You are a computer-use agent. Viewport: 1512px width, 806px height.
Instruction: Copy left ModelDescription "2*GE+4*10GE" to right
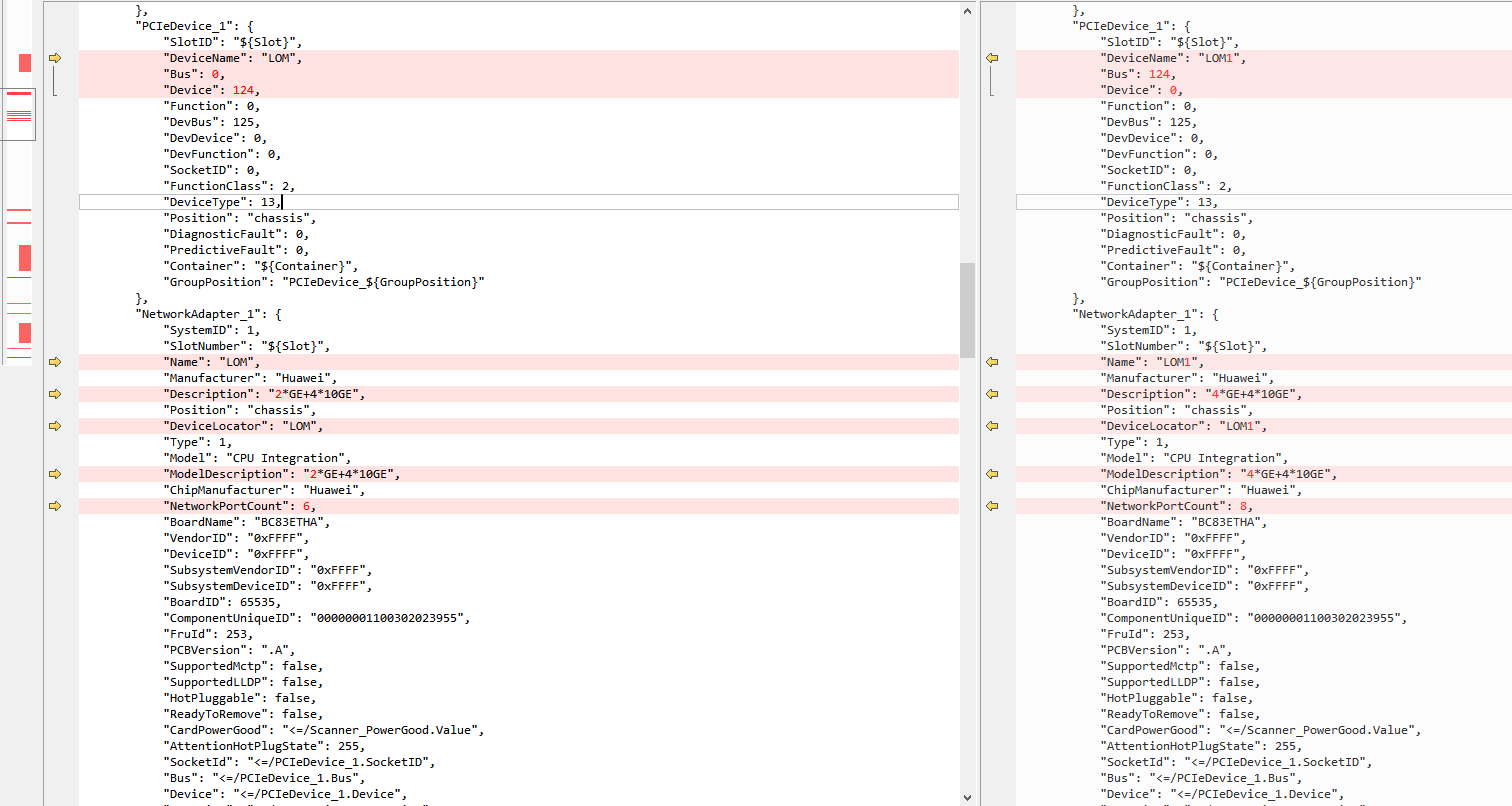click(55, 474)
